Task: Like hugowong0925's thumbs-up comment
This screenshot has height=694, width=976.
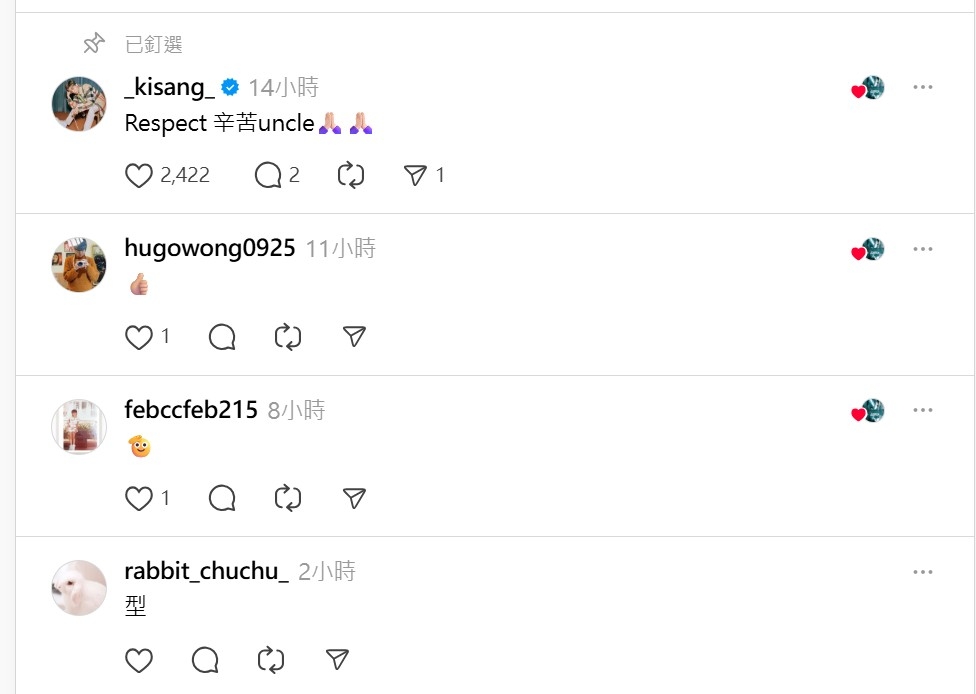Action: pyautogui.click(x=139, y=338)
